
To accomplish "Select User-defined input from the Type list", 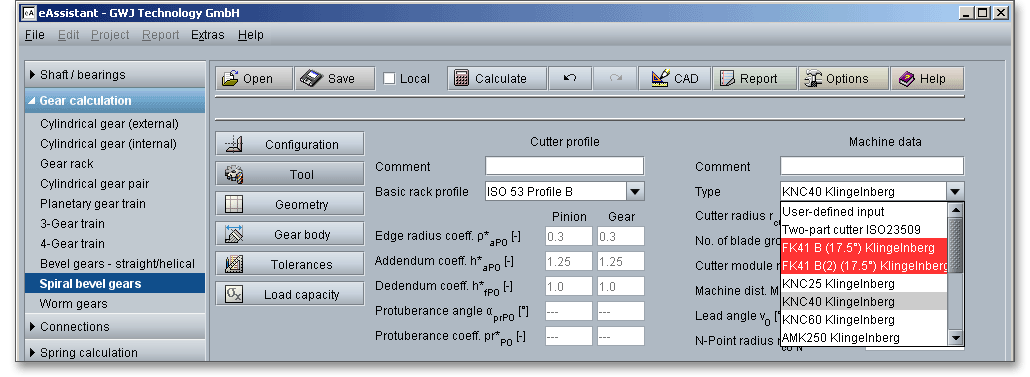I will tap(864, 211).
